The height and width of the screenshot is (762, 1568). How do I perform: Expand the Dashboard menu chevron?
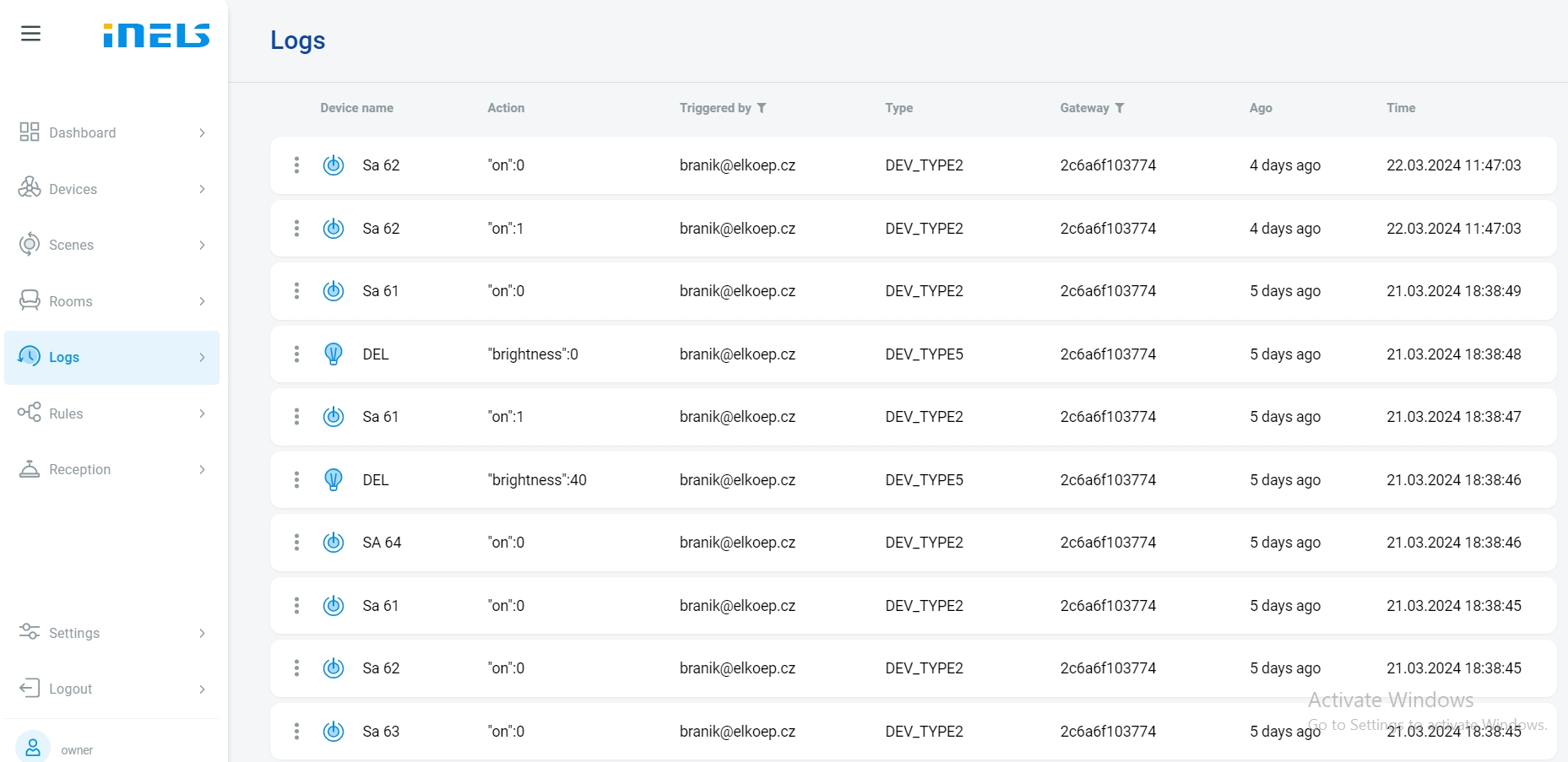tap(202, 133)
